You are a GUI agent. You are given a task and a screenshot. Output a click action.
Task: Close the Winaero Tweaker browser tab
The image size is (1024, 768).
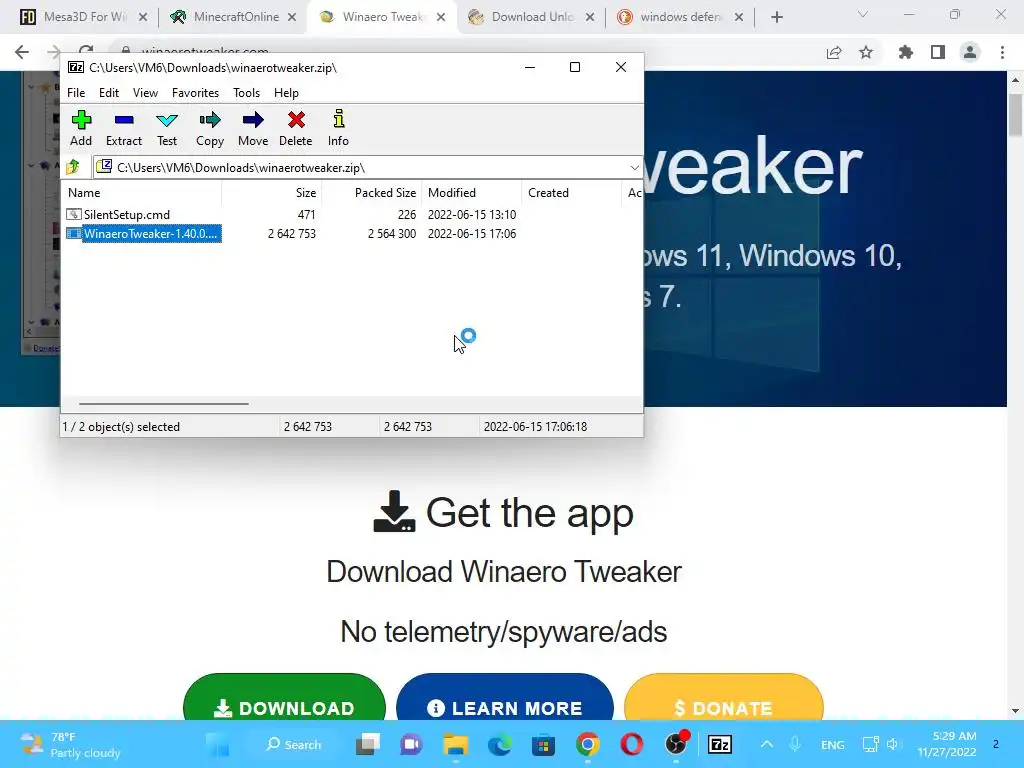point(441,17)
